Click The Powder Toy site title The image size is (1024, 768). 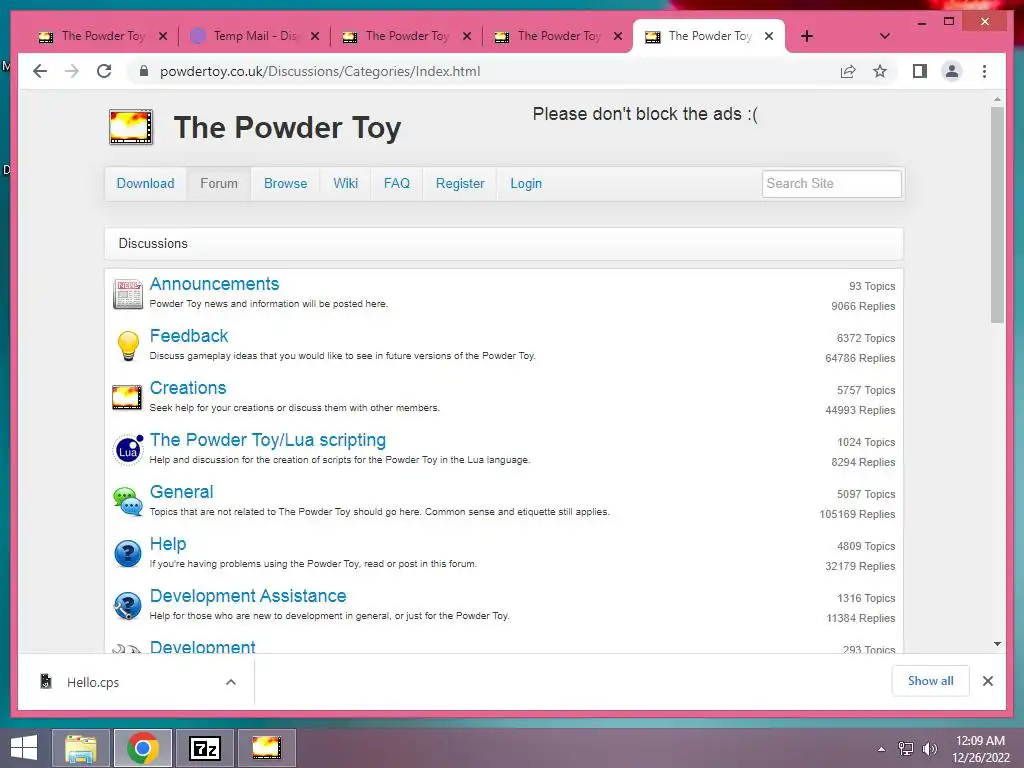287,127
